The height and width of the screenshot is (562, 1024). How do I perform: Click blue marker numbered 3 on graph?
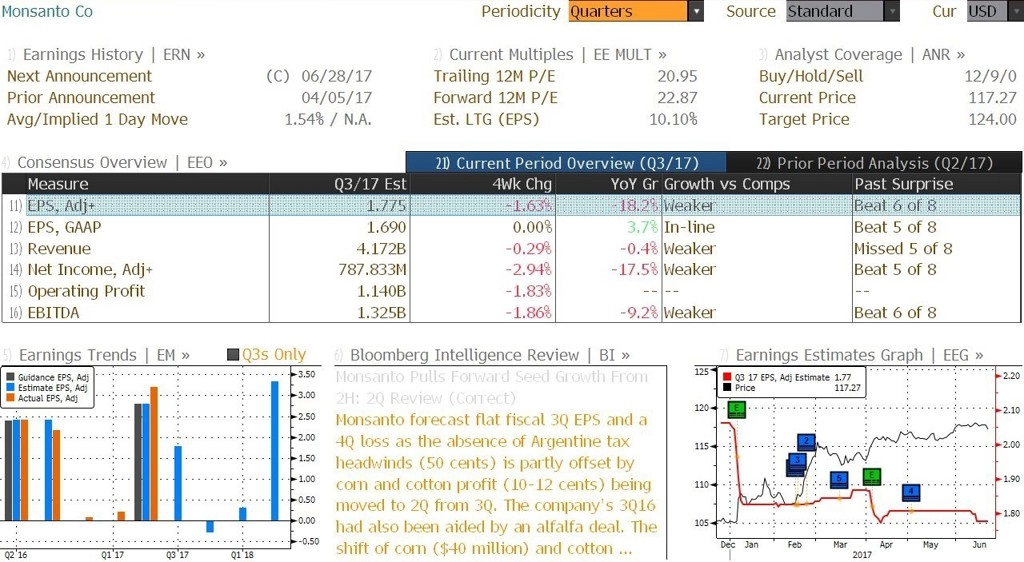point(797,463)
